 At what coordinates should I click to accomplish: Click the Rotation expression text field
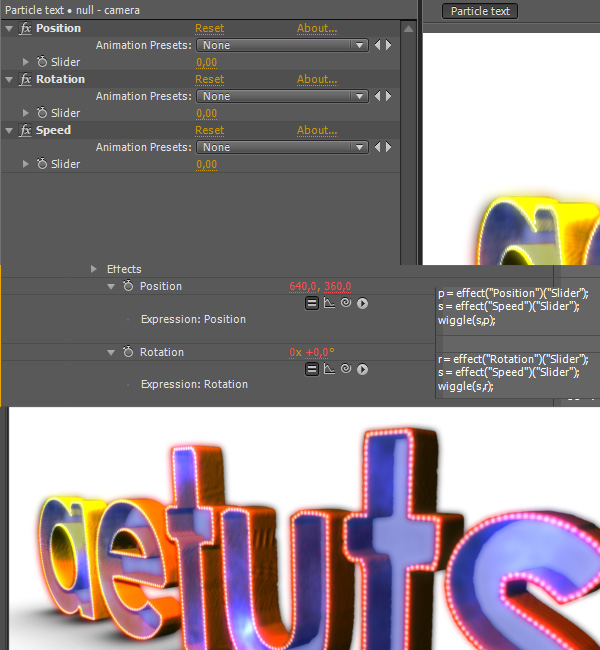pos(517,376)
